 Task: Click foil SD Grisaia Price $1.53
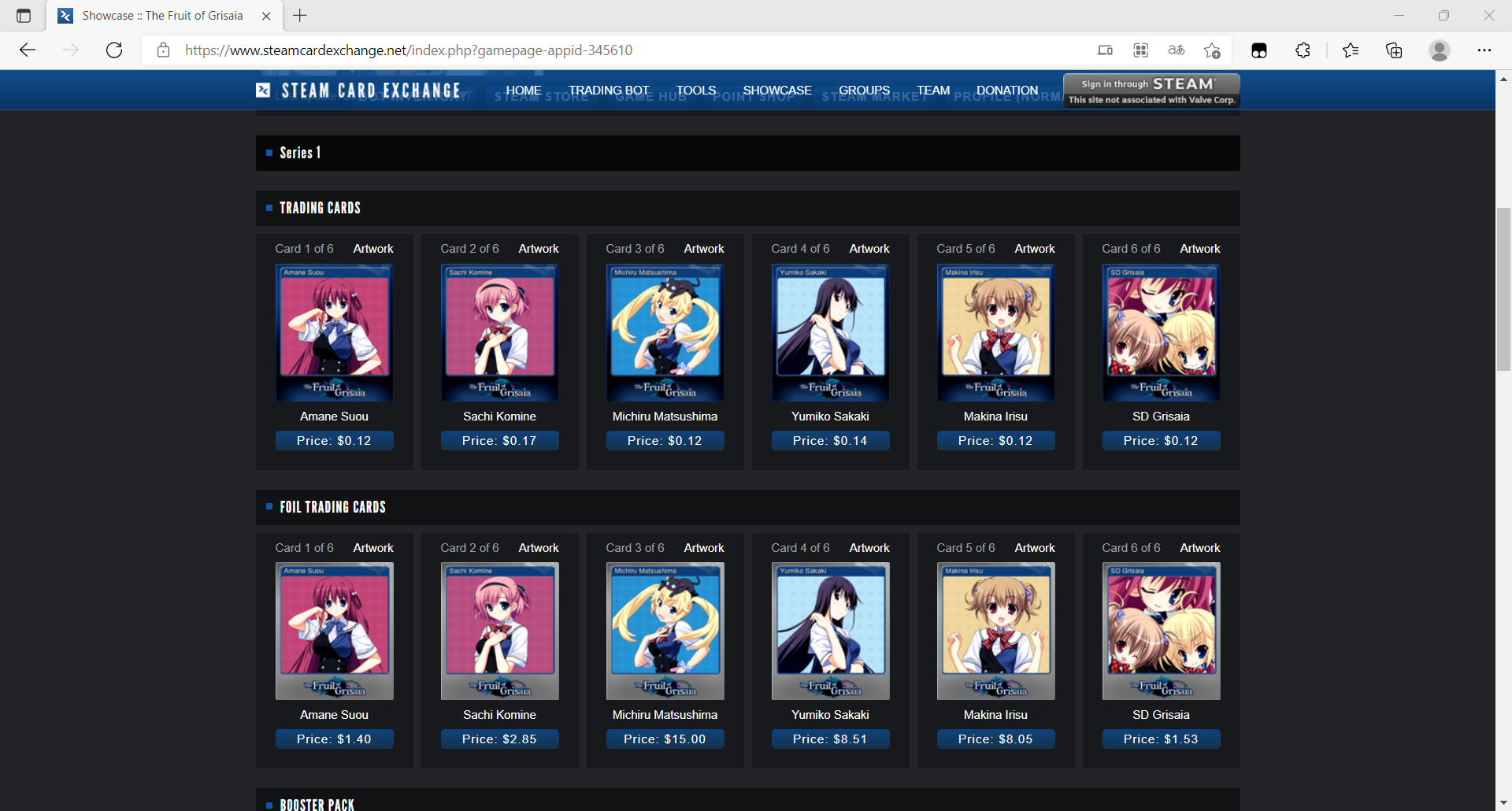(x=1161, y=739)
